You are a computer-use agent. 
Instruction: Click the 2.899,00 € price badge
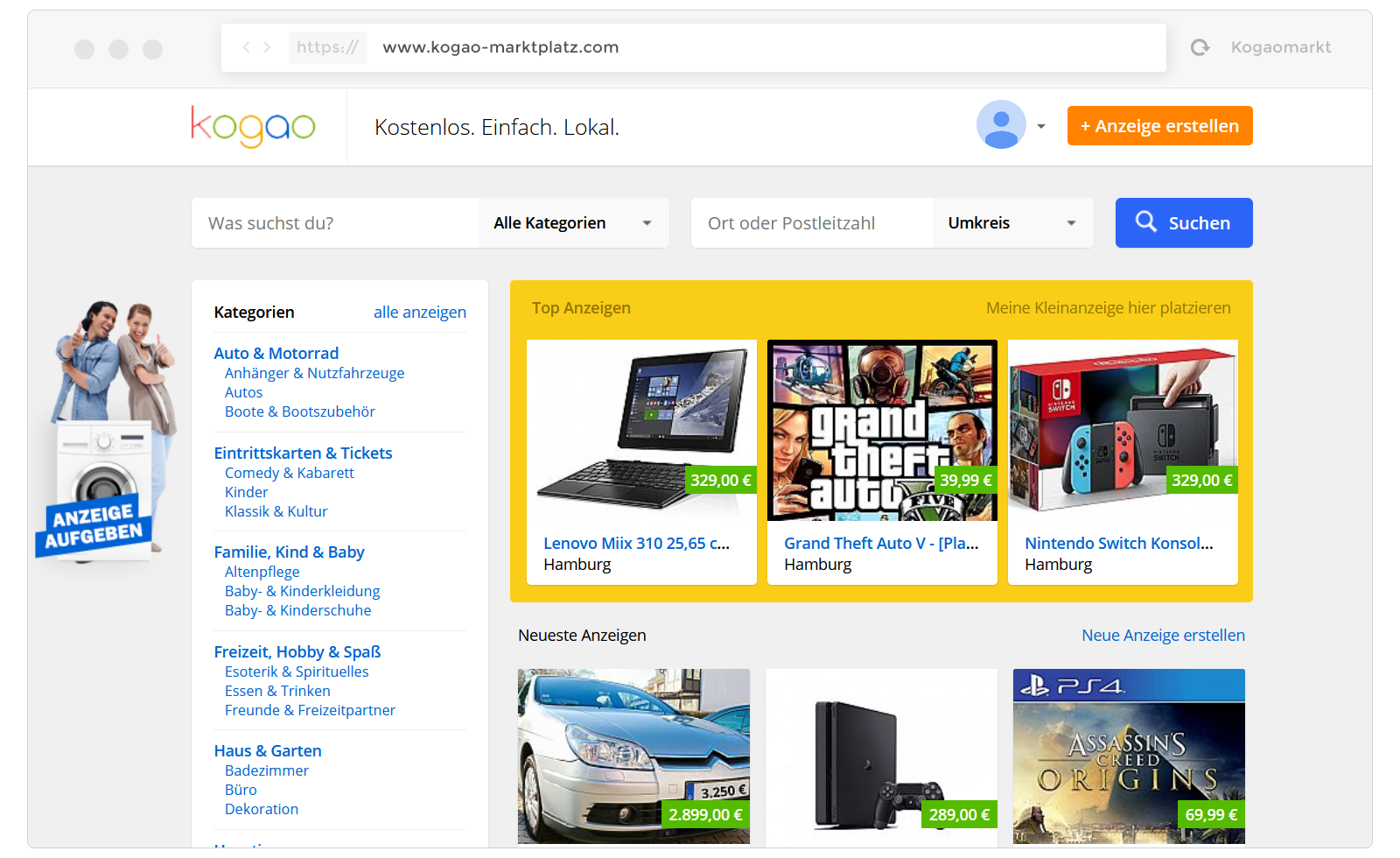tap(705, 815)
